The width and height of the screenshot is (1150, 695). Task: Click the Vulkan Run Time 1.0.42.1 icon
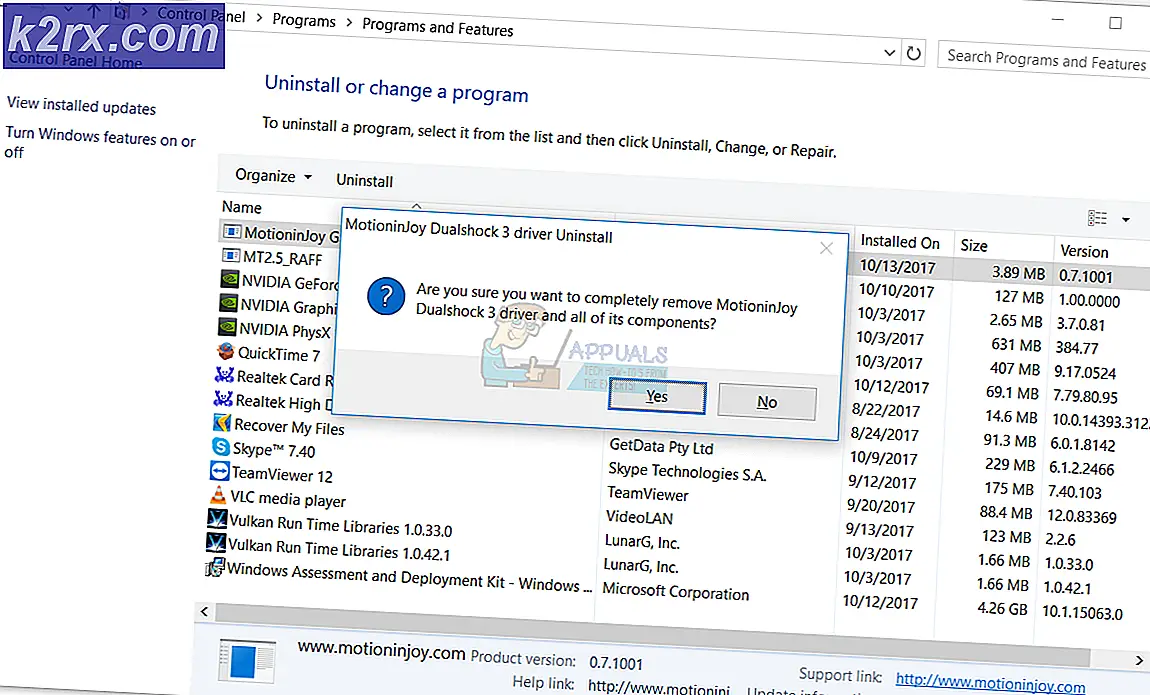(216, 543)
